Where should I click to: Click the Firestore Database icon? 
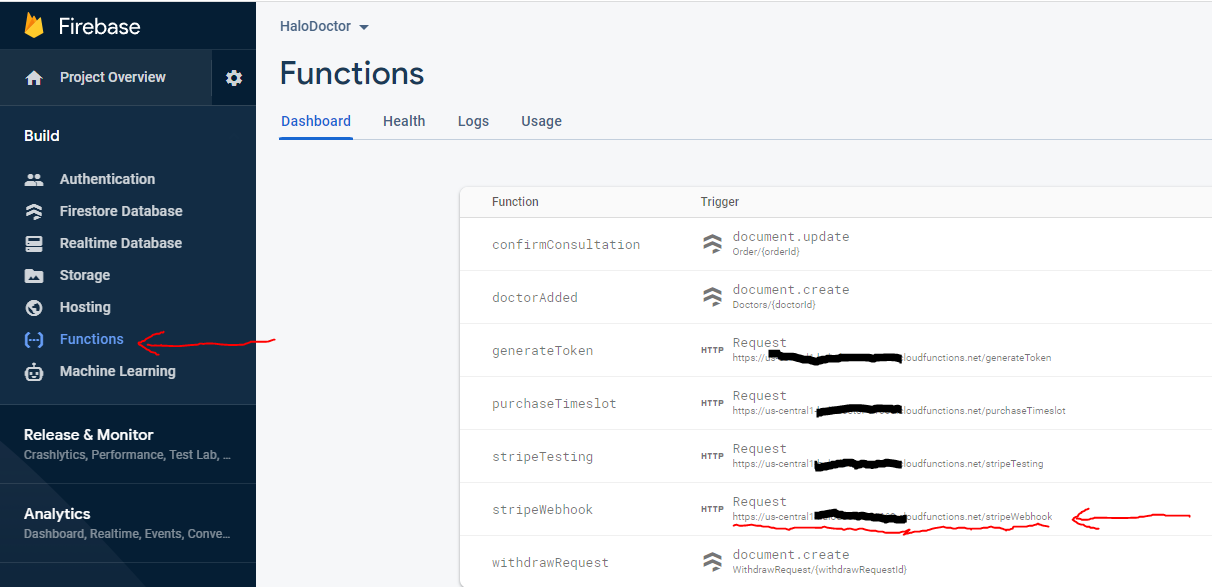pos(34,212)
